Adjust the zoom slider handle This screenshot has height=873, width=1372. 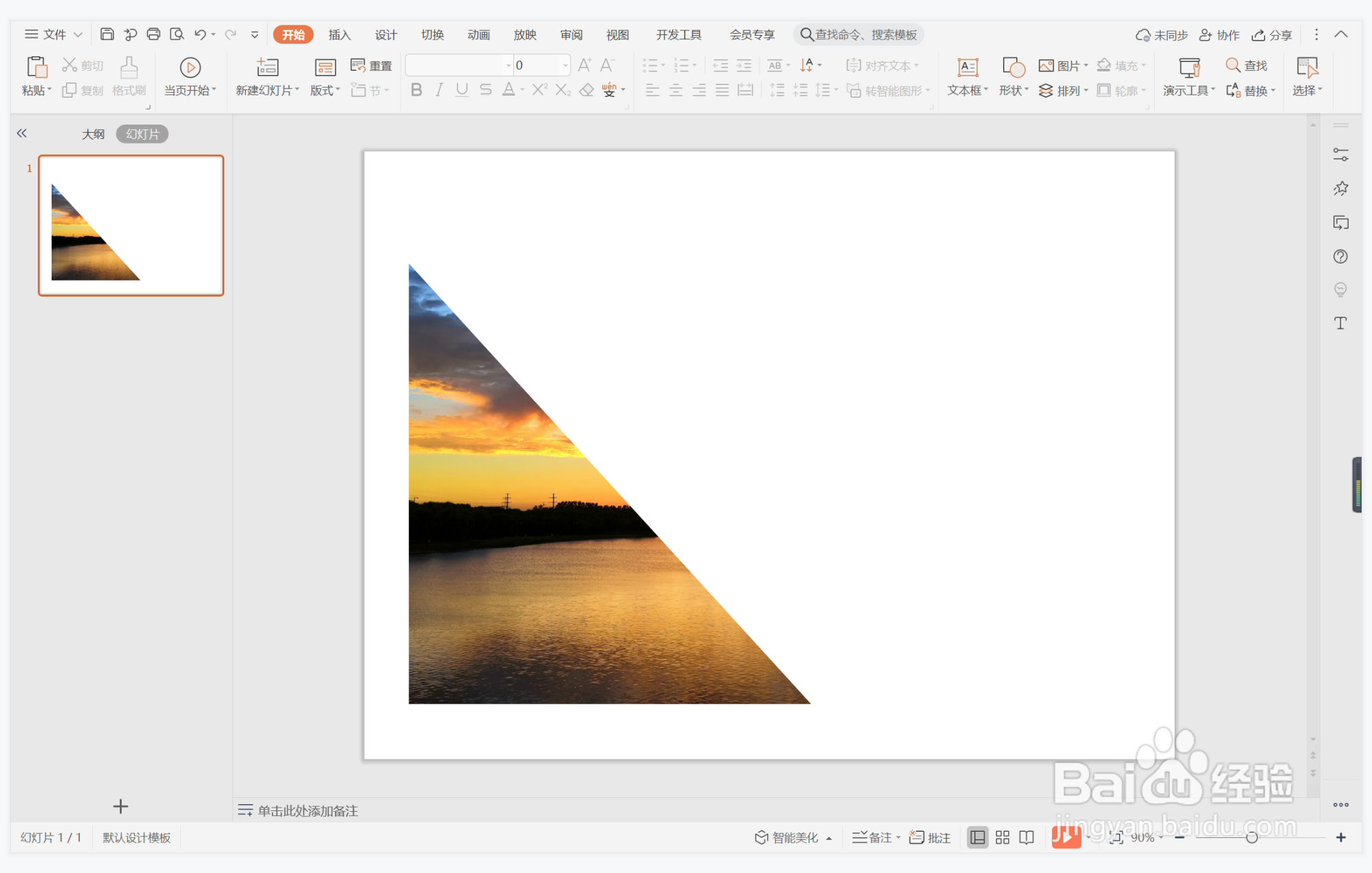(x=1252, y=837)
